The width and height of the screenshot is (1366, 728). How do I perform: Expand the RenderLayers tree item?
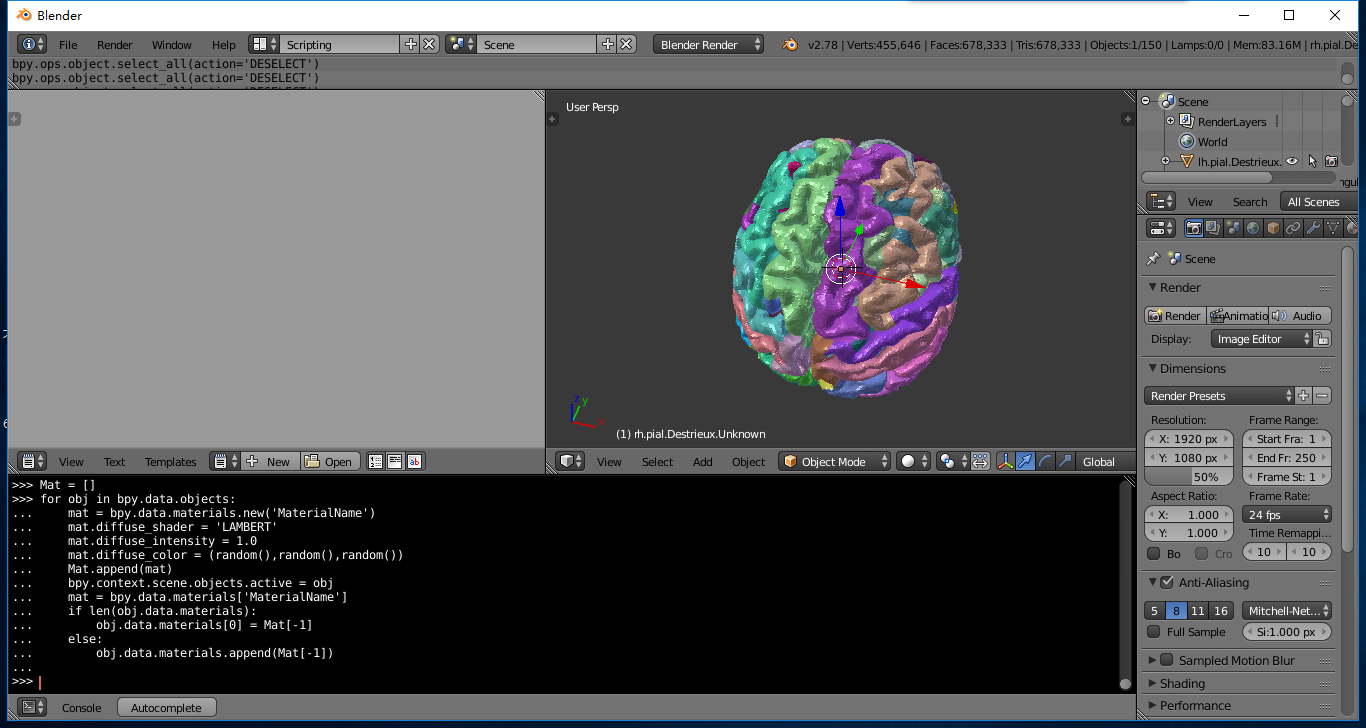click(1170, 121)
